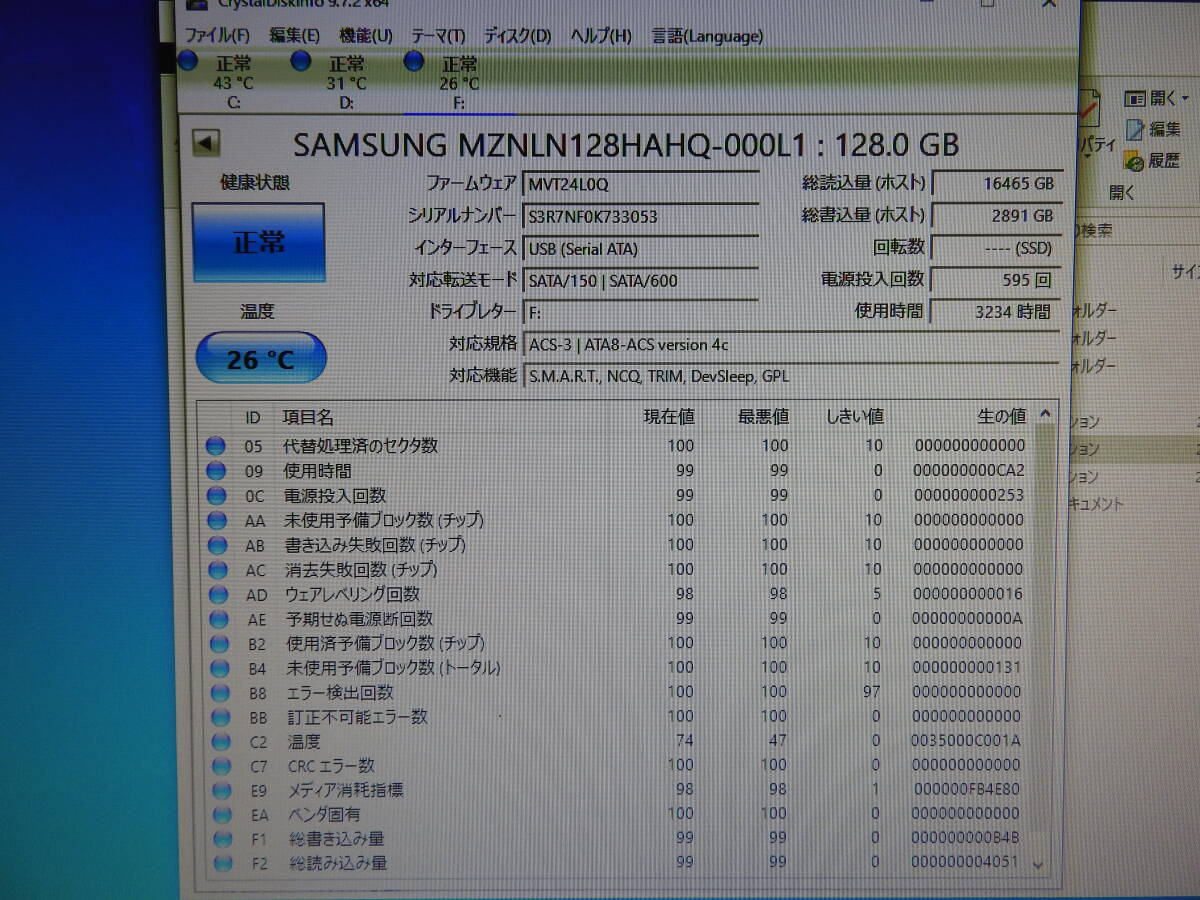Screen dimensions: 1200x900
Task: Click the interface field USB (Serial ATA)
Action: click(x=640, y=248)
